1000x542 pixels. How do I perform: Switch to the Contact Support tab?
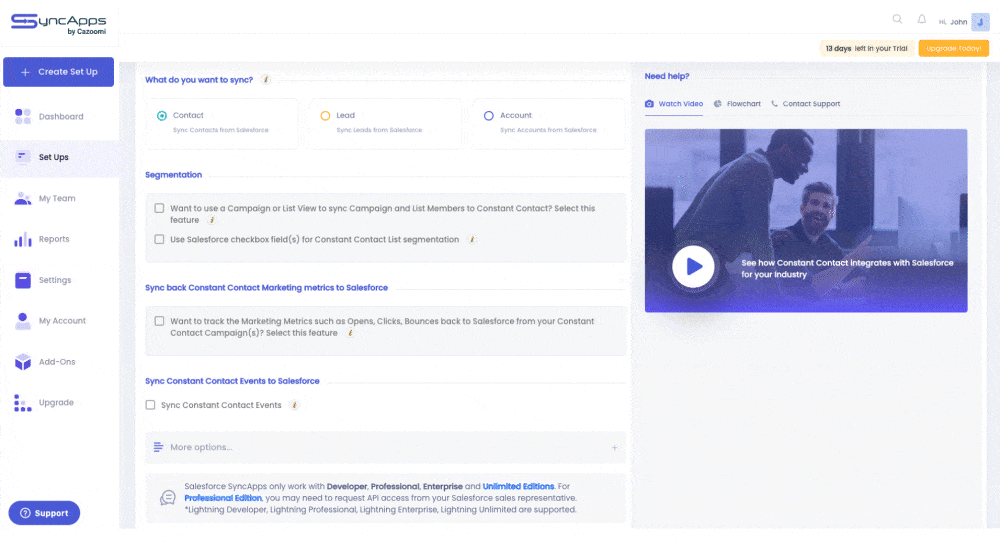point(805,104)
